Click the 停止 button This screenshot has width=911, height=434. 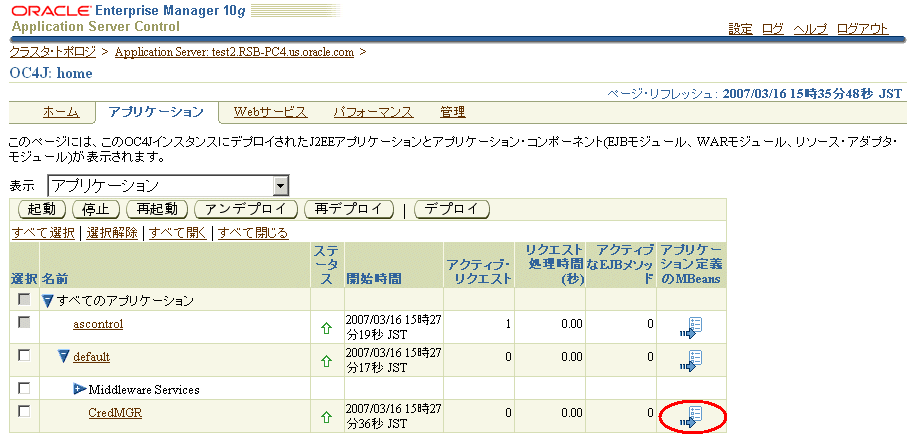tap(96, 209)
